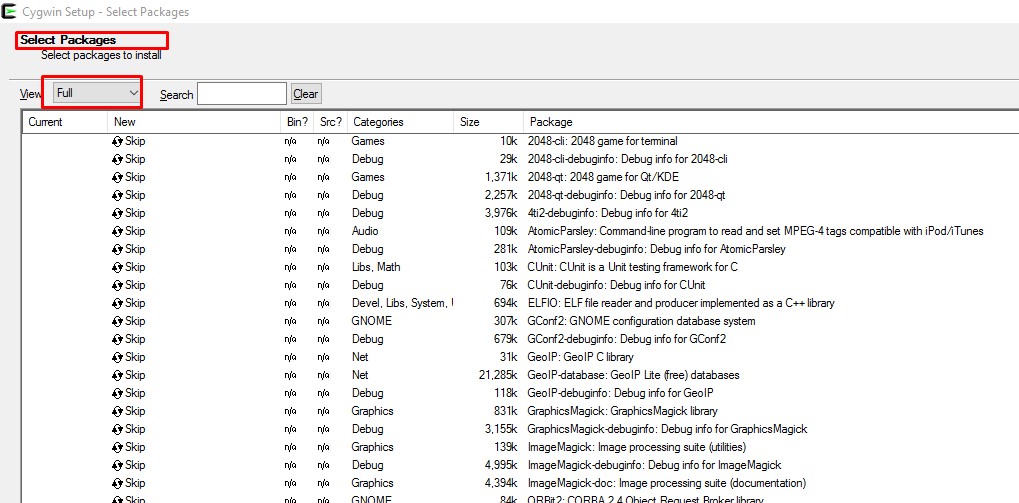1019x503 pixels.
Task: Click the Size column header
Action: [469, 122]
